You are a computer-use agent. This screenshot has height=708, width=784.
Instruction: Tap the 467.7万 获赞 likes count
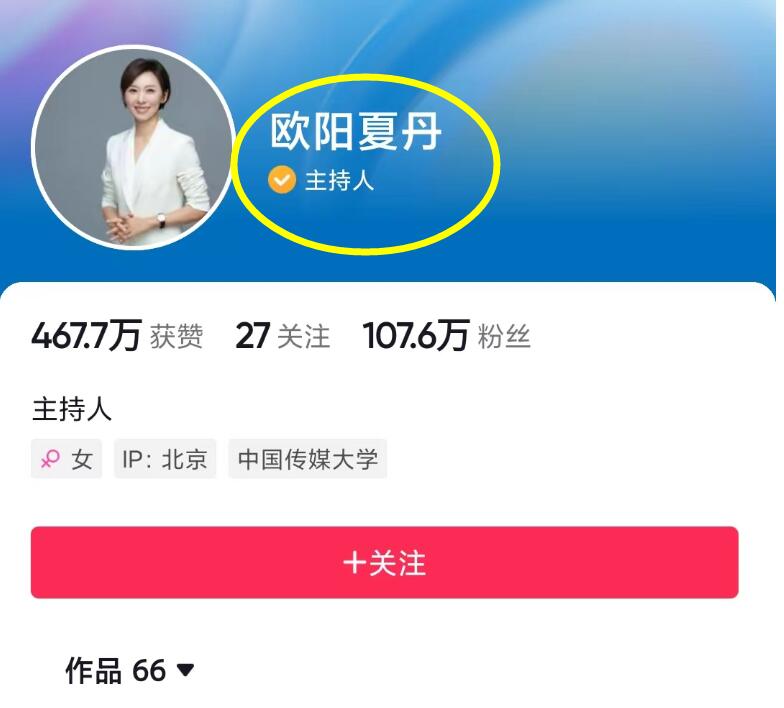pyautogui.click(x=117, y=336)
